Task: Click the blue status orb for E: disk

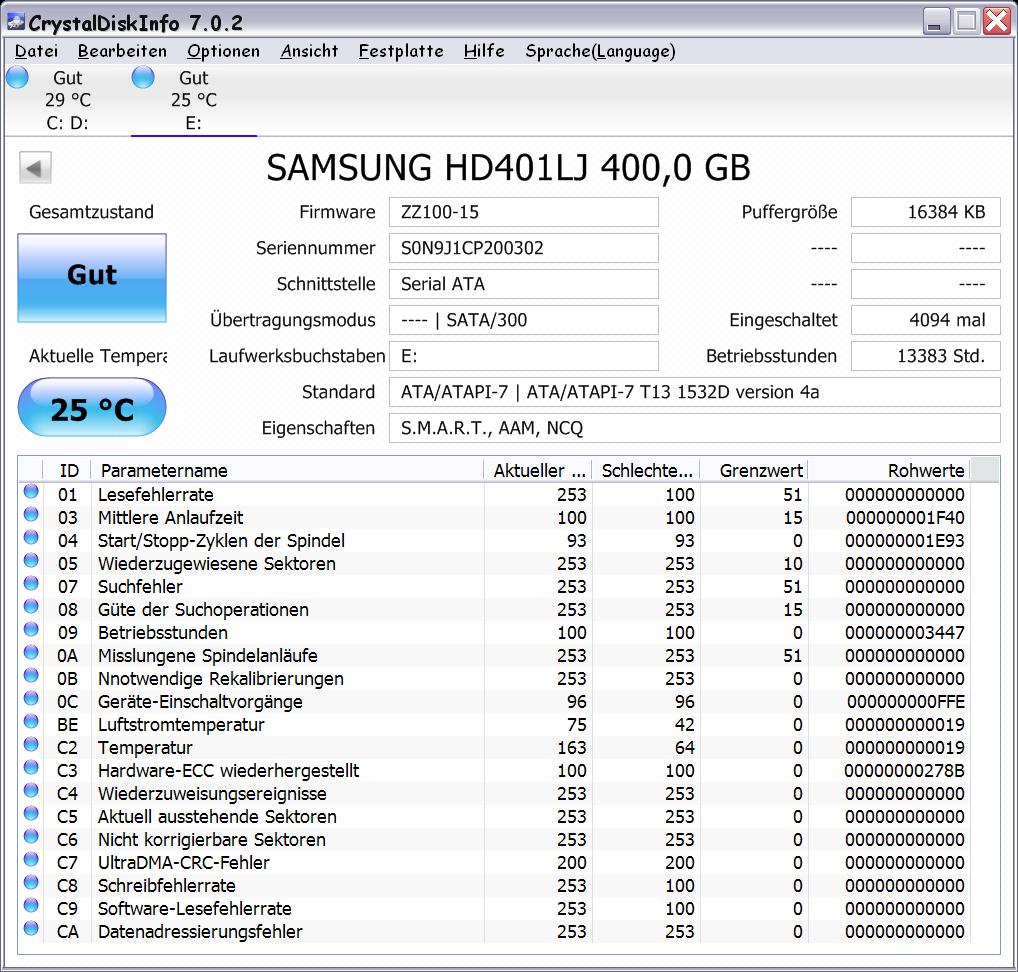Action: pos(143,77)
